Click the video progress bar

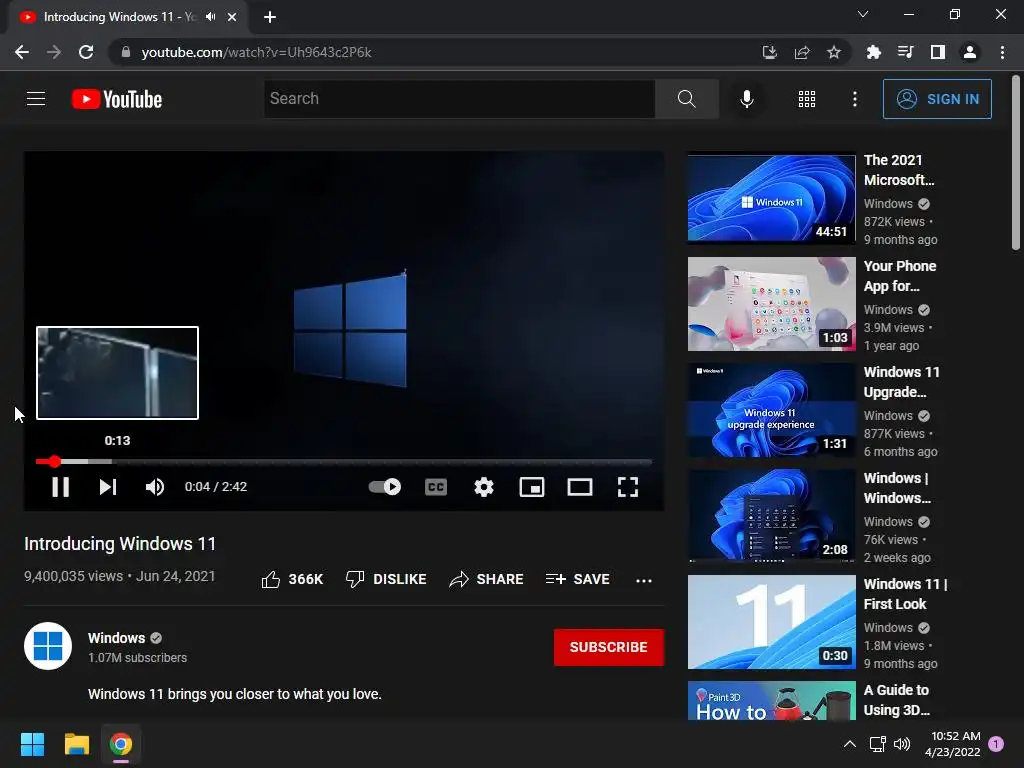[344, 462]
